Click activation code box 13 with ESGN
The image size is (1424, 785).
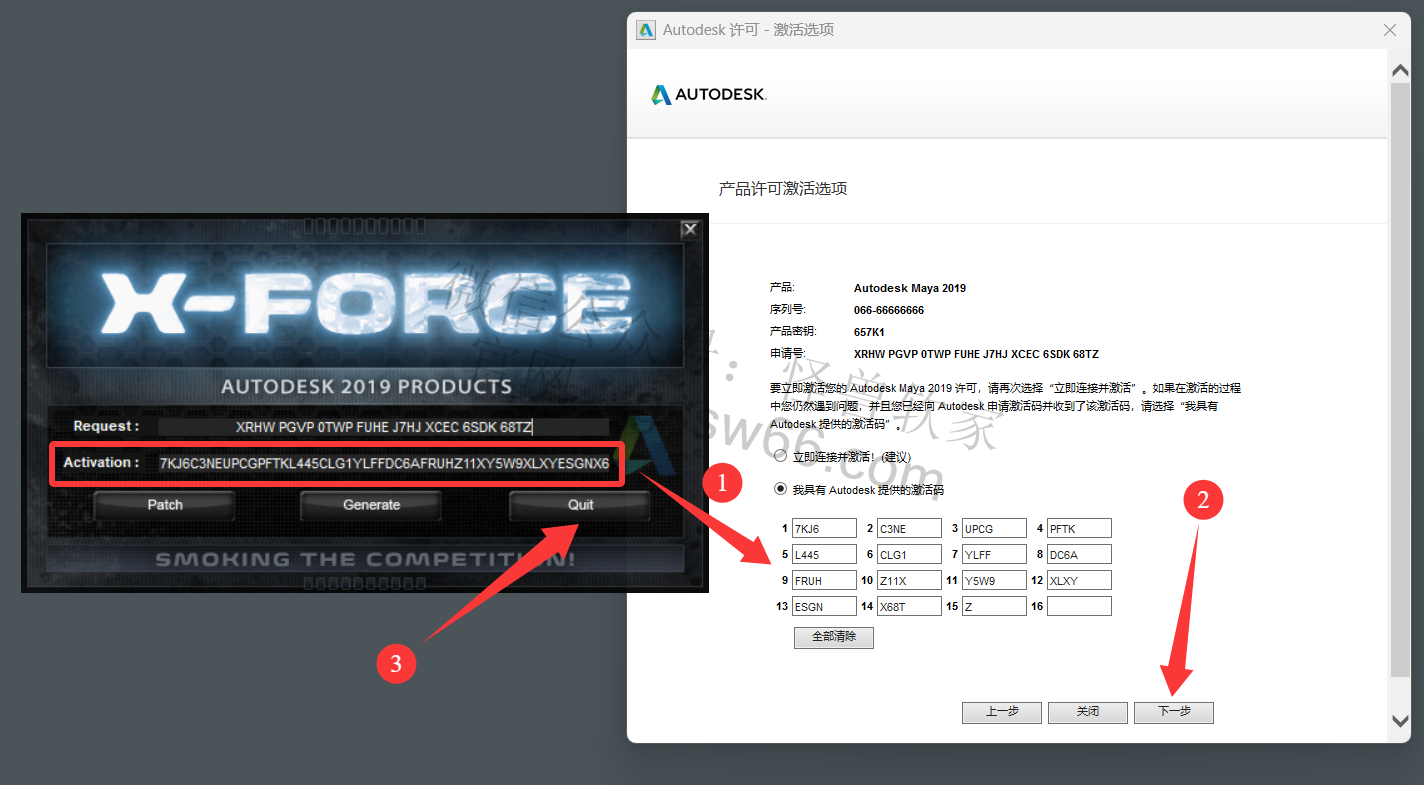click(x=824, y=606)
